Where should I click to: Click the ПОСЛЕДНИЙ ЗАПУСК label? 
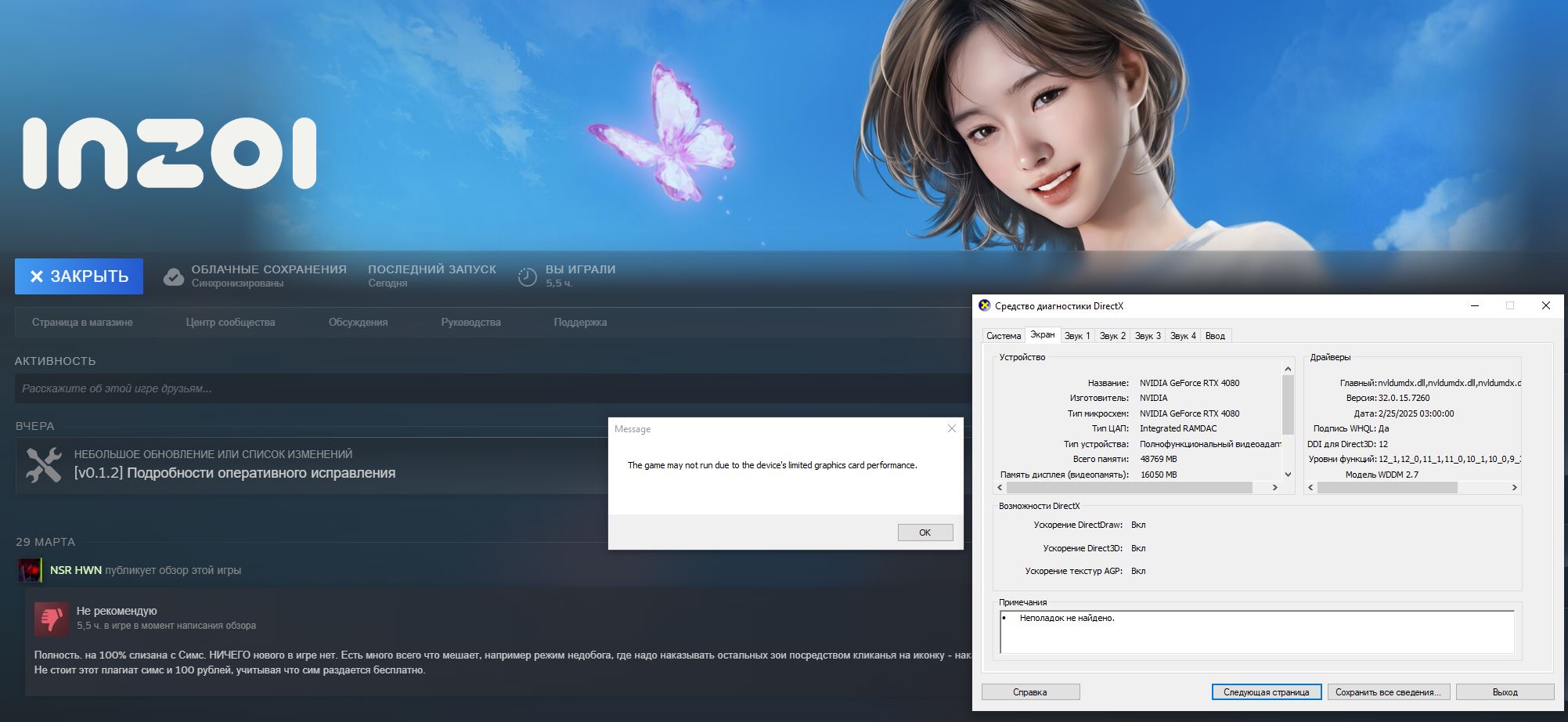tap(432, 269)
